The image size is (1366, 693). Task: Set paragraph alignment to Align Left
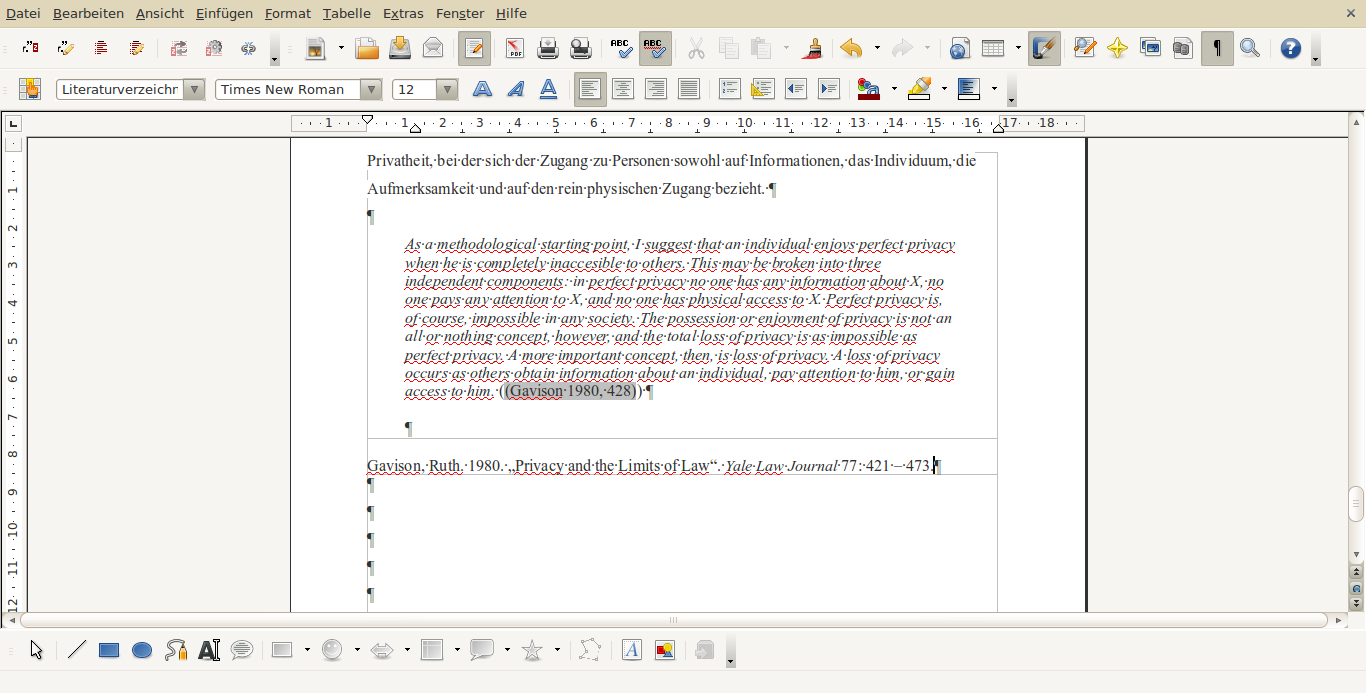pos(590,89)
